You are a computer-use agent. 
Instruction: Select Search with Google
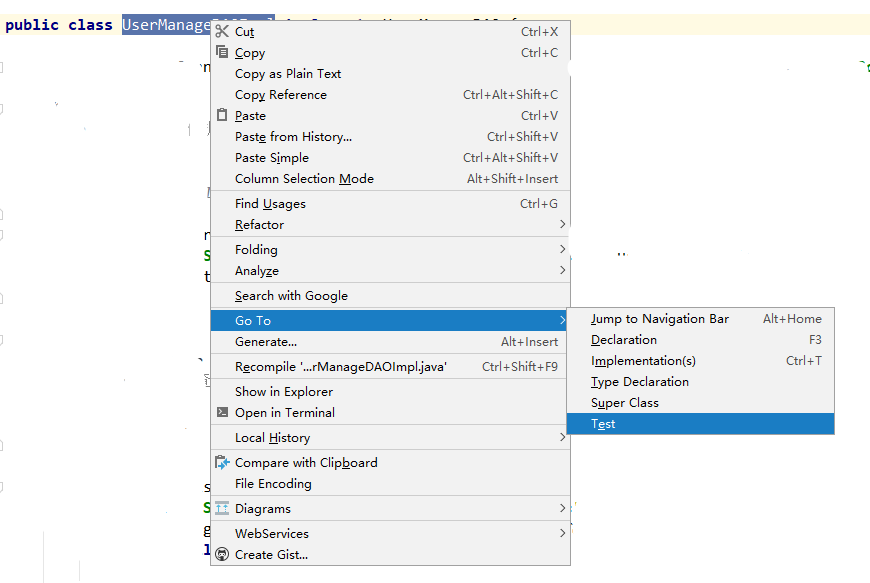pyautogui.click(x=390, y=296)
